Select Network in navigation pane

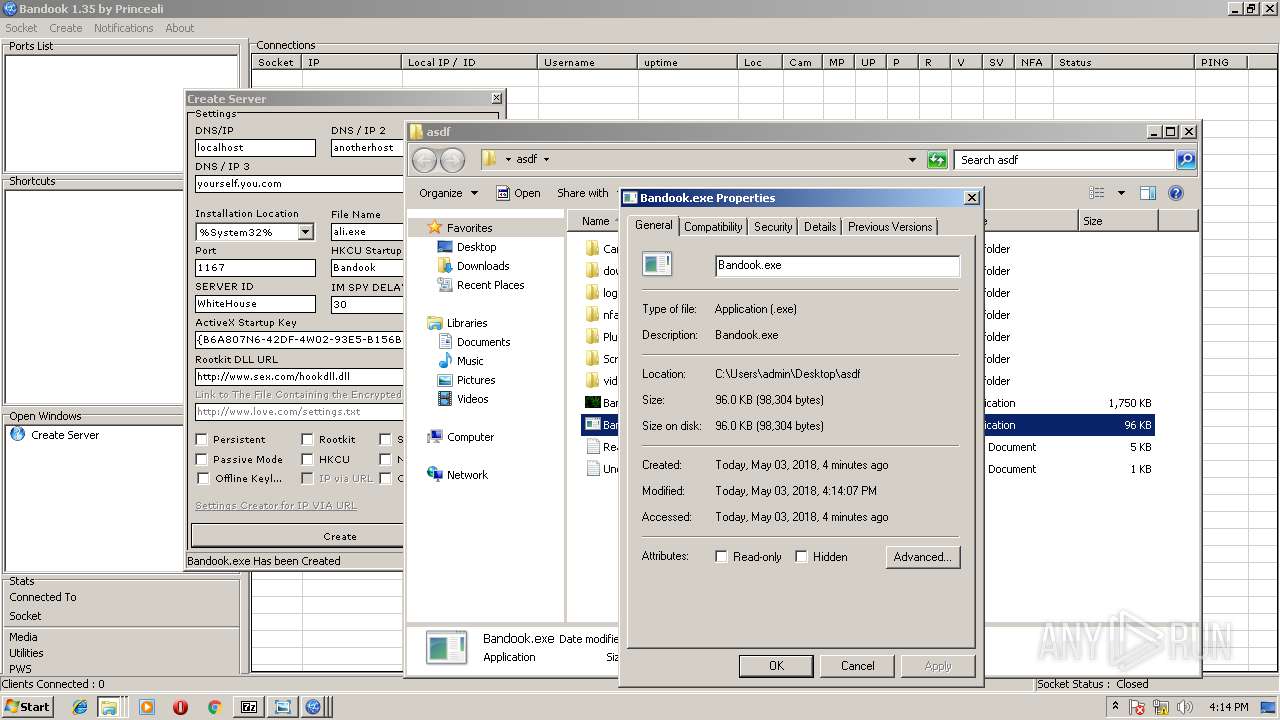(x=467, y=475)
